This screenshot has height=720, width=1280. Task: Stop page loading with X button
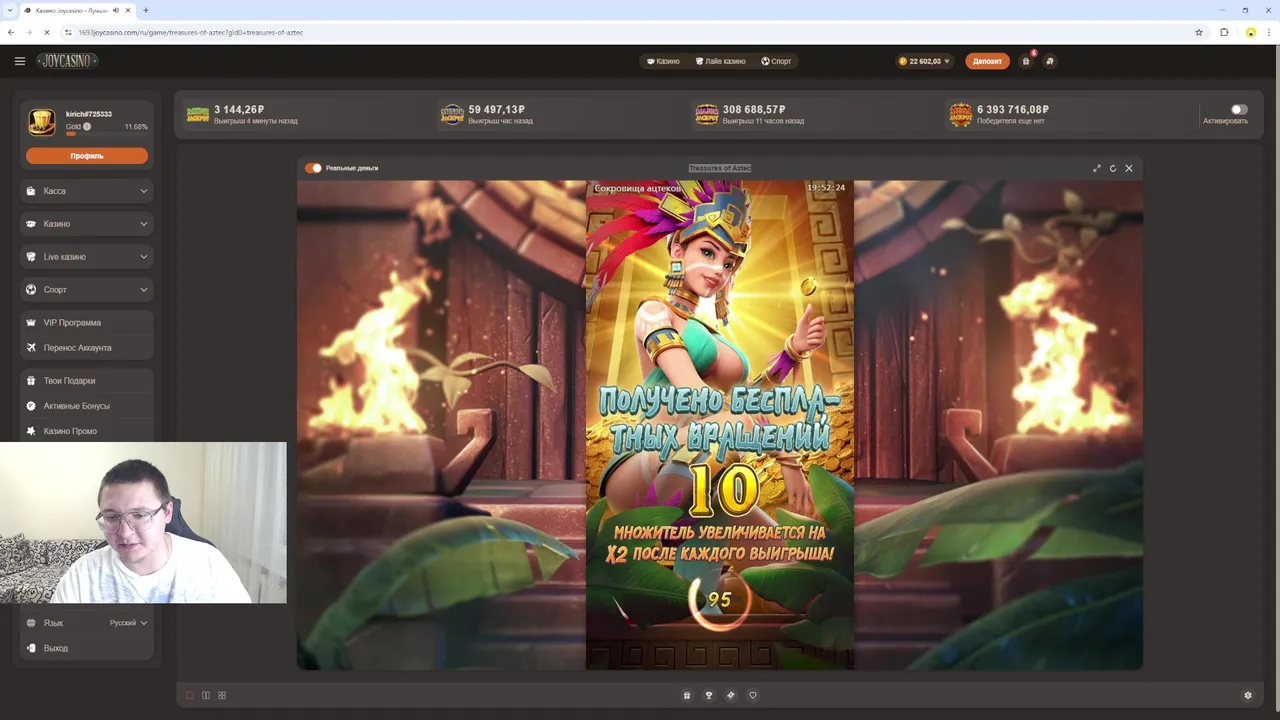point(47,32)
